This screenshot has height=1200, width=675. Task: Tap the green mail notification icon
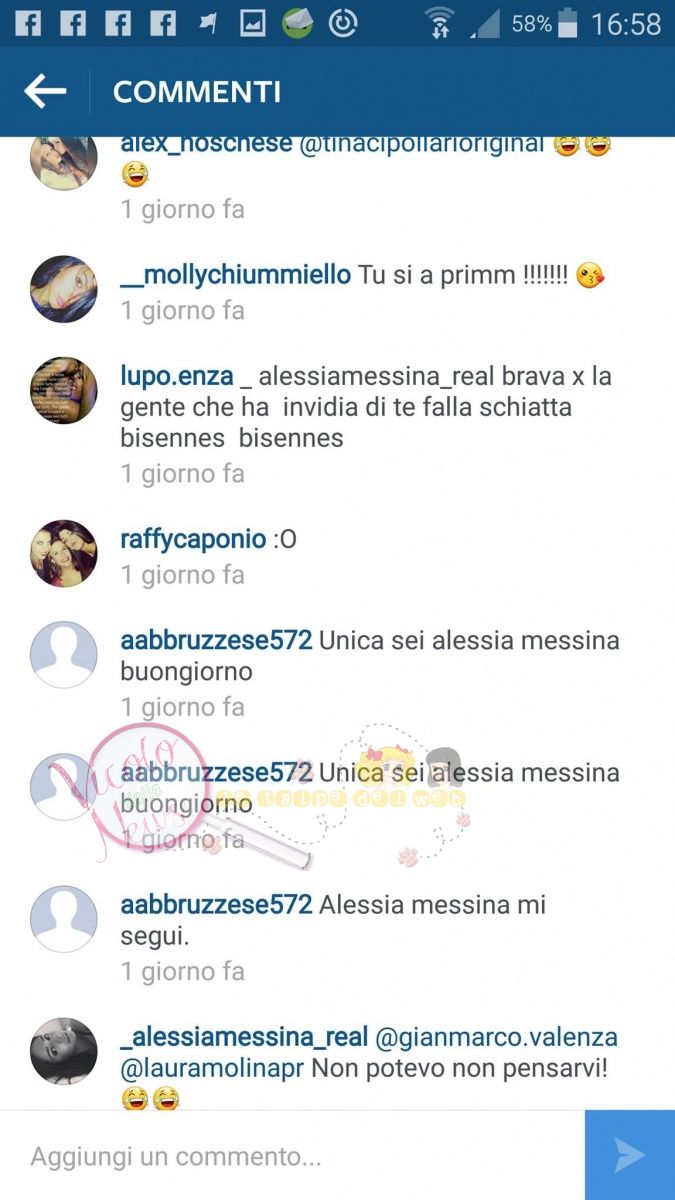[298, 23]
